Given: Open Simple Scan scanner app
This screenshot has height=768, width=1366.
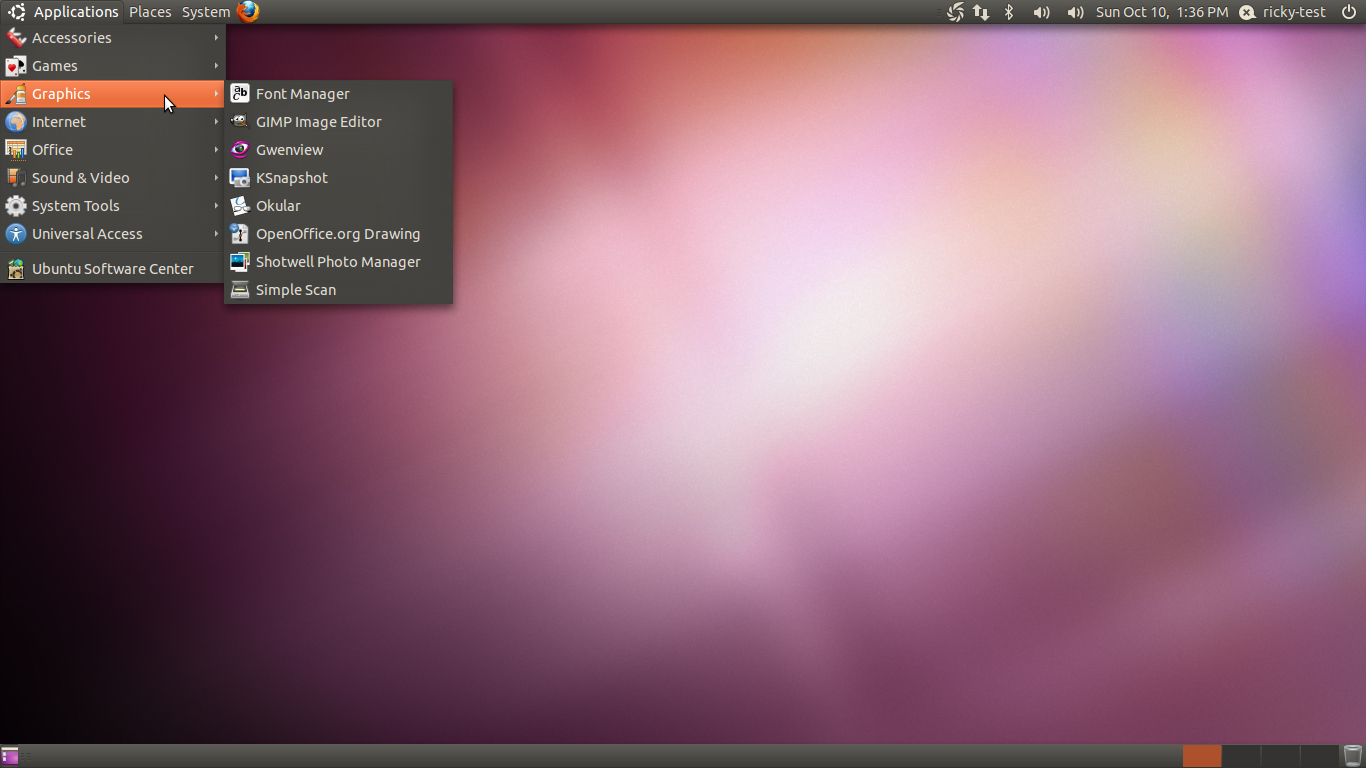Looking at the screenshot, I should coord(295,290).
